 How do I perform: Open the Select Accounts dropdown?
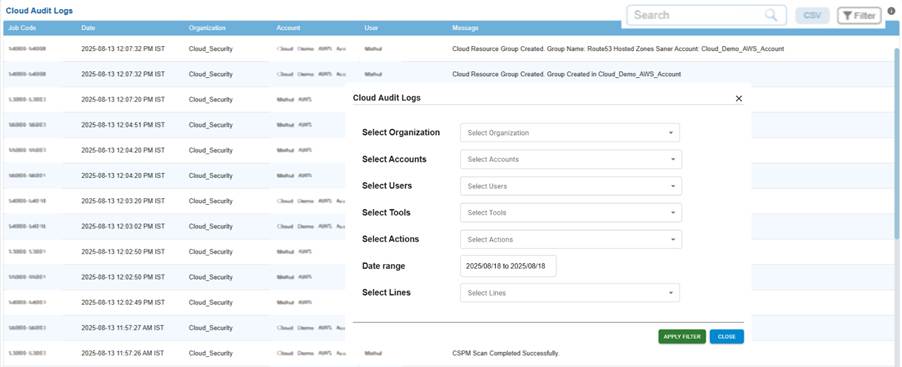point(571,159)
